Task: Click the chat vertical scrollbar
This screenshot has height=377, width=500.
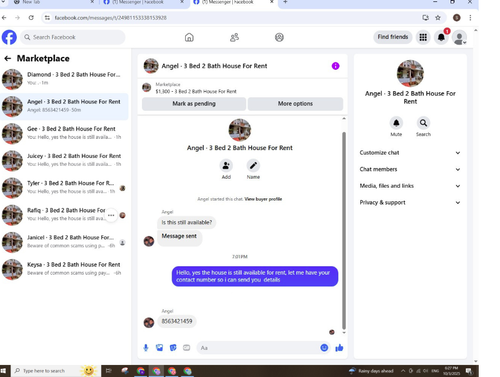Action: pos(344,230)
